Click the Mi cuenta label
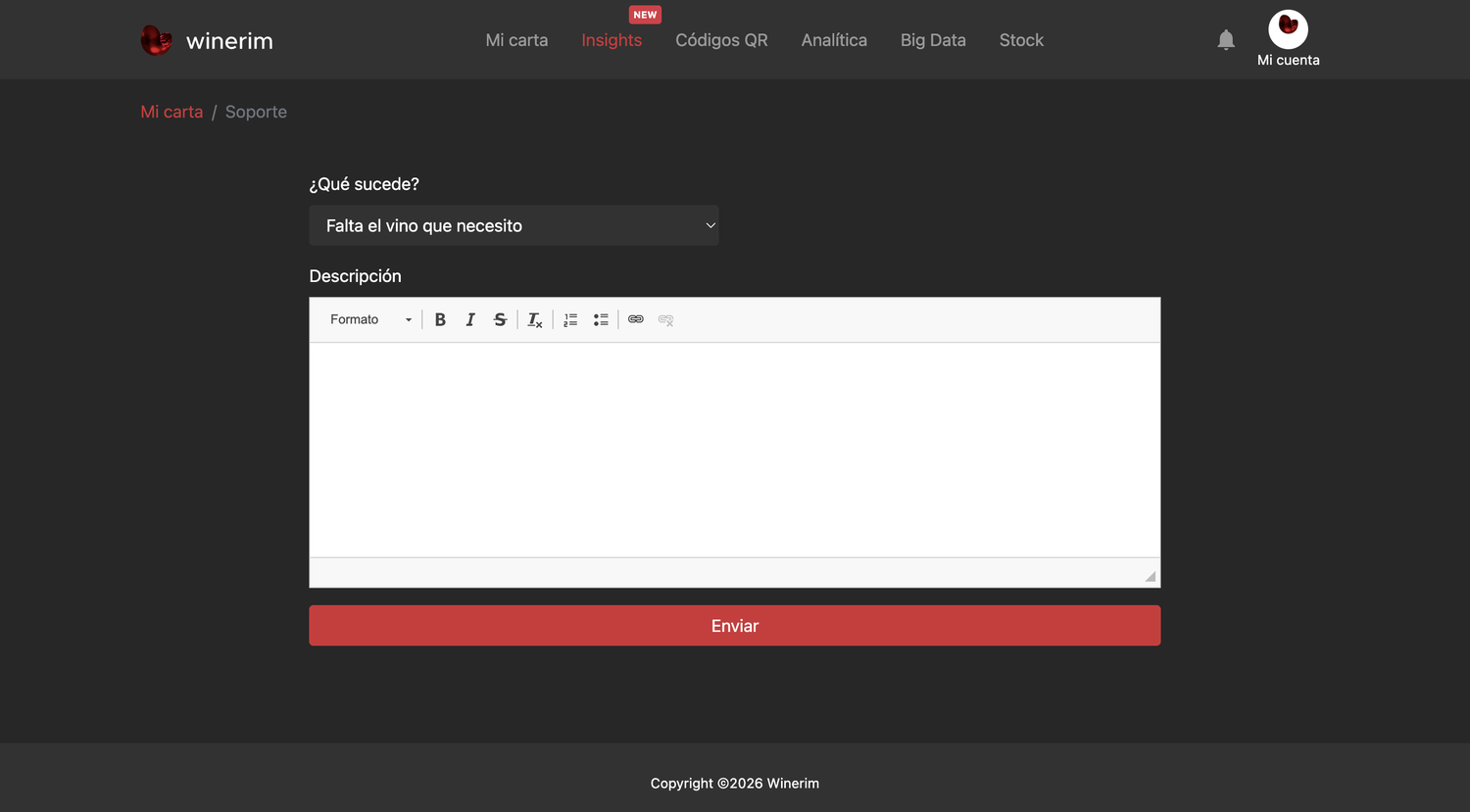This screenshot has height=812, width=1470. tap(1288, 60)
